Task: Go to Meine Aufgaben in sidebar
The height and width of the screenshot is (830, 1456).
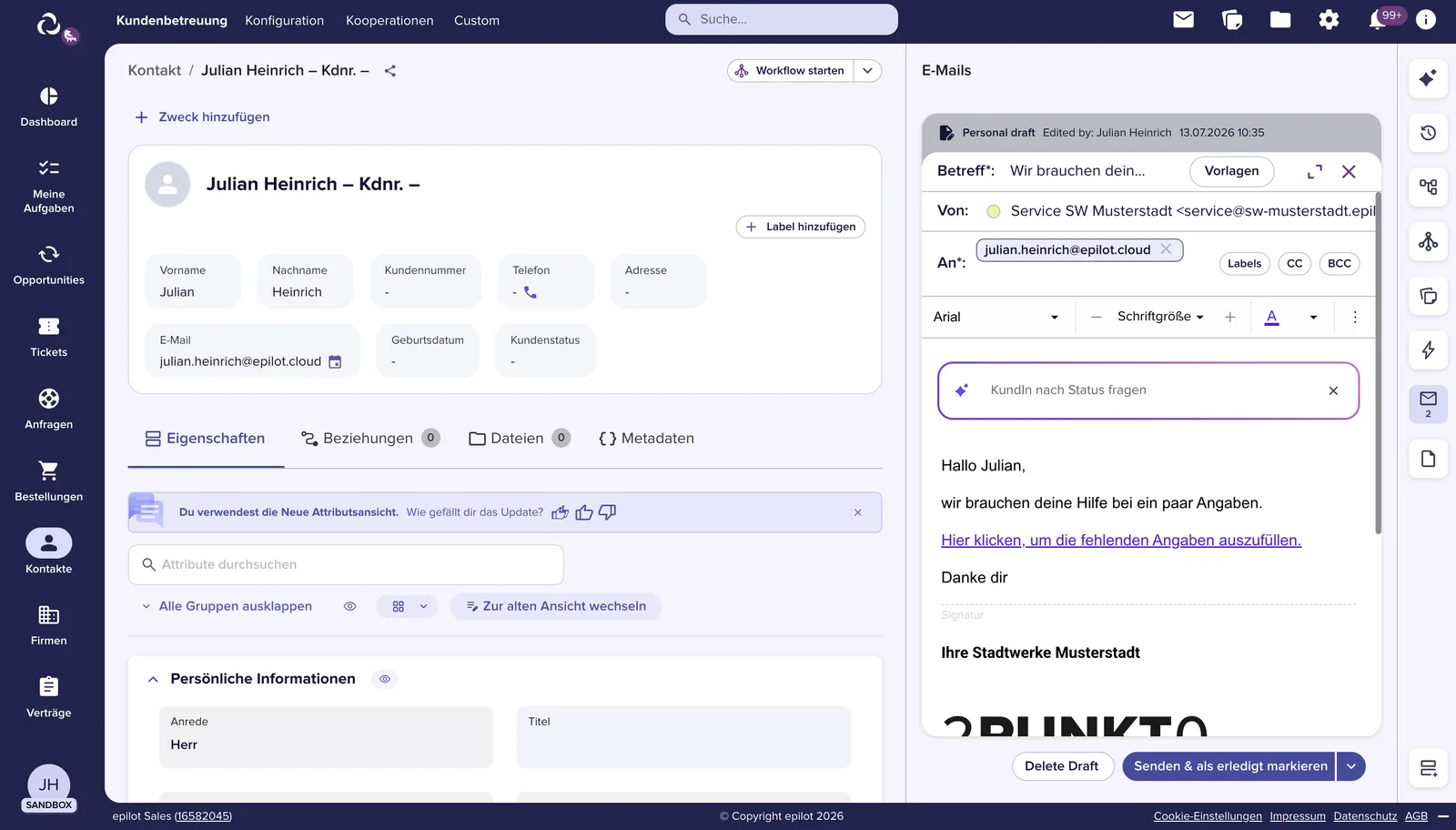Action: (49, 186)
